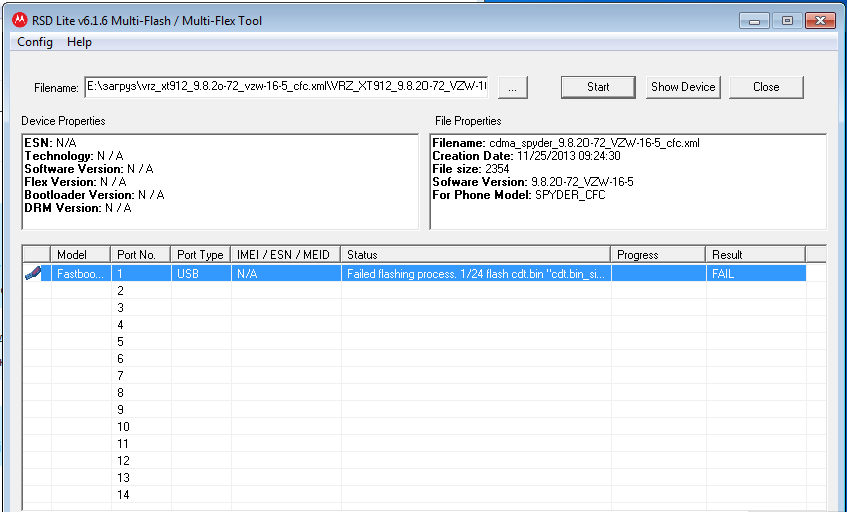Select port number 6 row

[x=424, y=359]
